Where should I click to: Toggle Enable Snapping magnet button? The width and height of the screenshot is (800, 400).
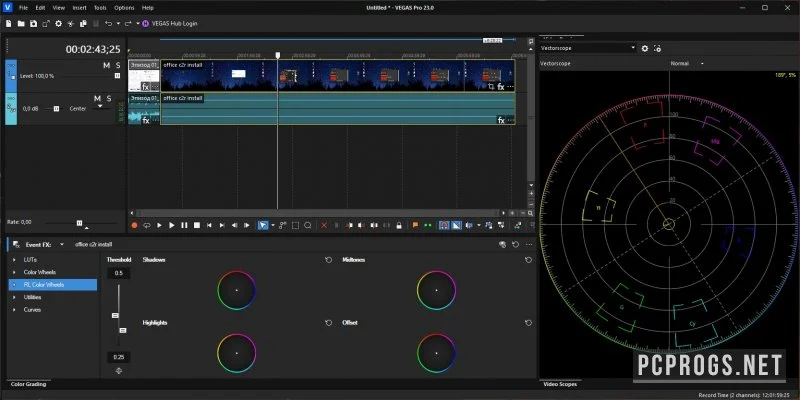click(x=444, y=225)
